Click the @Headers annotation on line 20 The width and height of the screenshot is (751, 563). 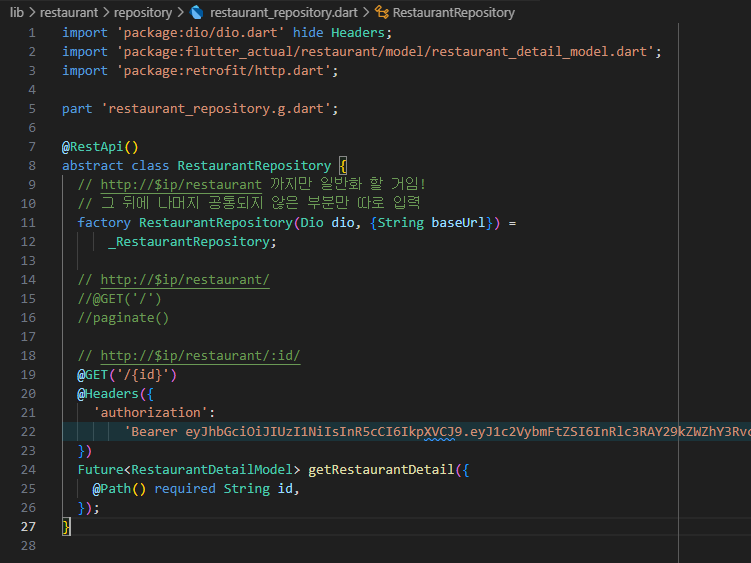108,394
